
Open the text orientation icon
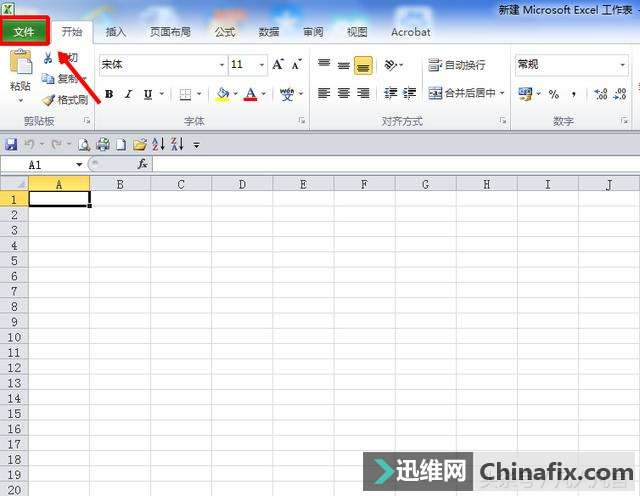point(391,65)
